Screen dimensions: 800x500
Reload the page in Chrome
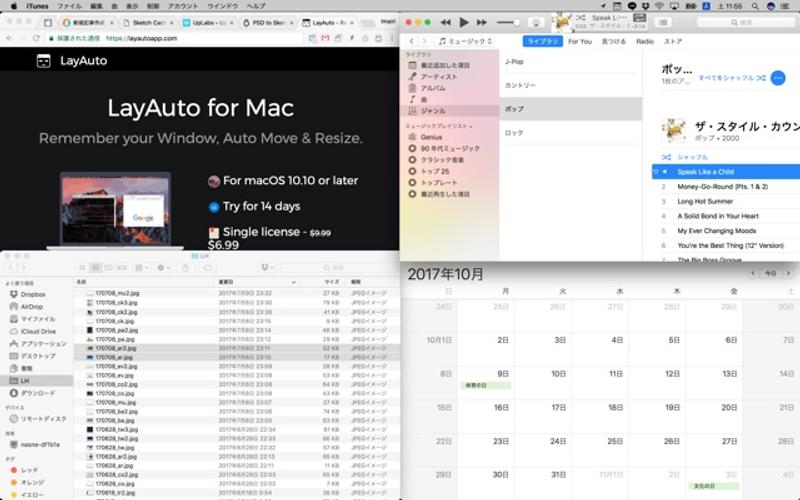click(37, 38)
